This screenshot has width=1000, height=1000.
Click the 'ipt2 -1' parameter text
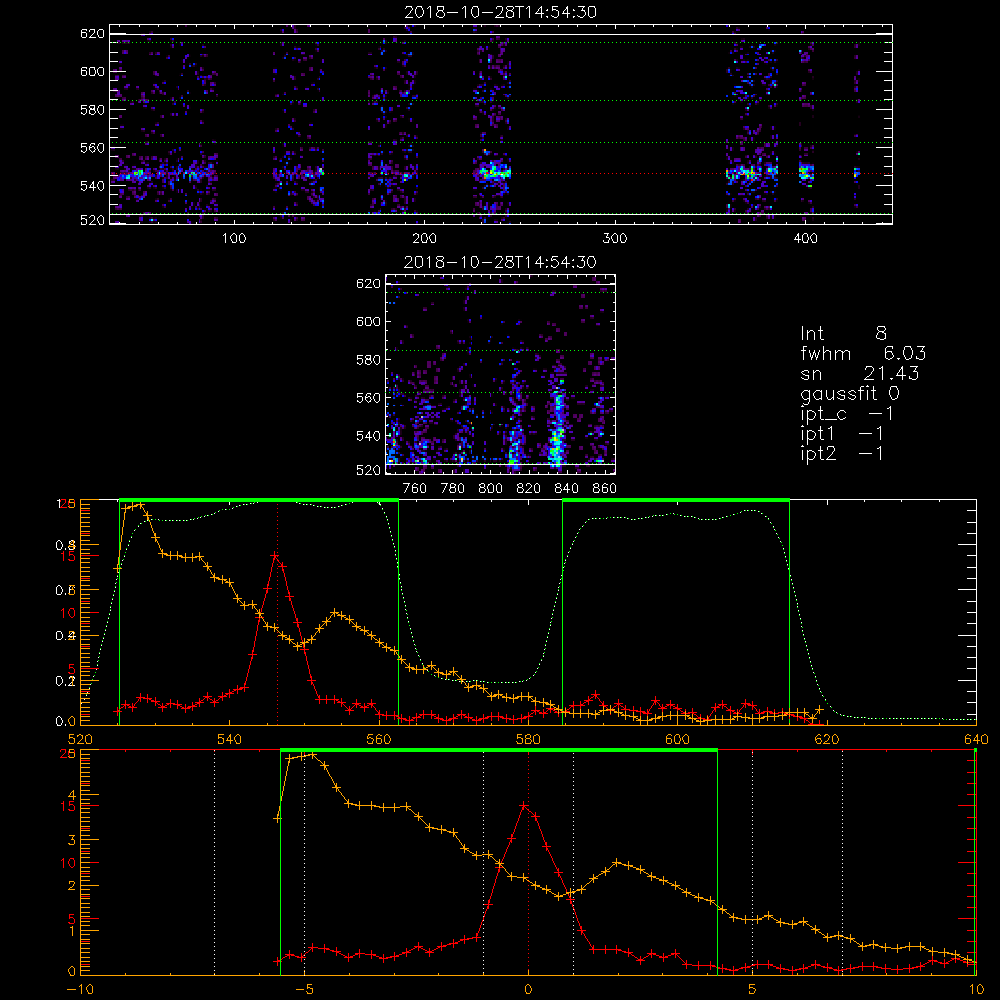[x=842, y=454]
